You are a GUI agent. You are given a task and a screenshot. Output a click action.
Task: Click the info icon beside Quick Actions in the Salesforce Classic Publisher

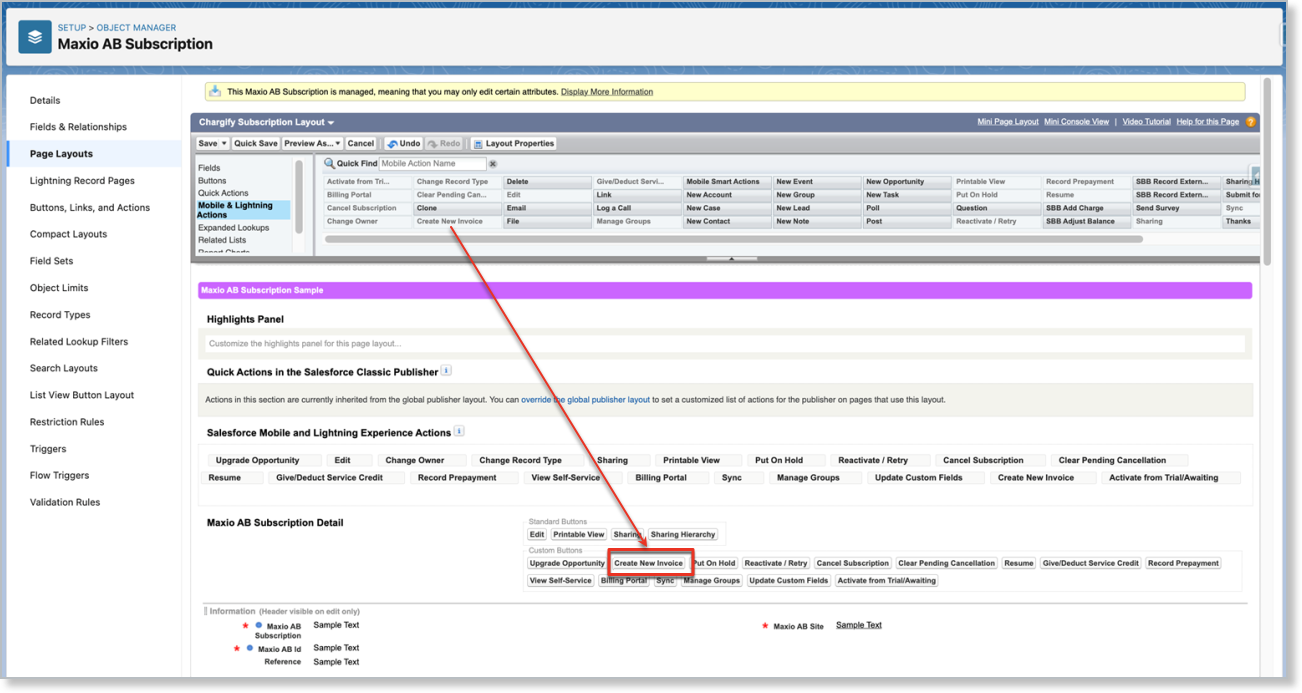coord(445,370)
